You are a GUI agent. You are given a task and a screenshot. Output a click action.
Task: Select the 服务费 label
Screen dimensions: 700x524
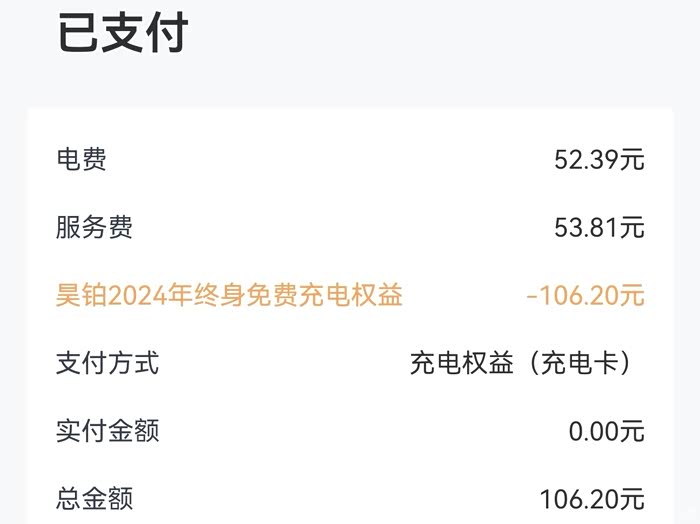click(94, 228)
